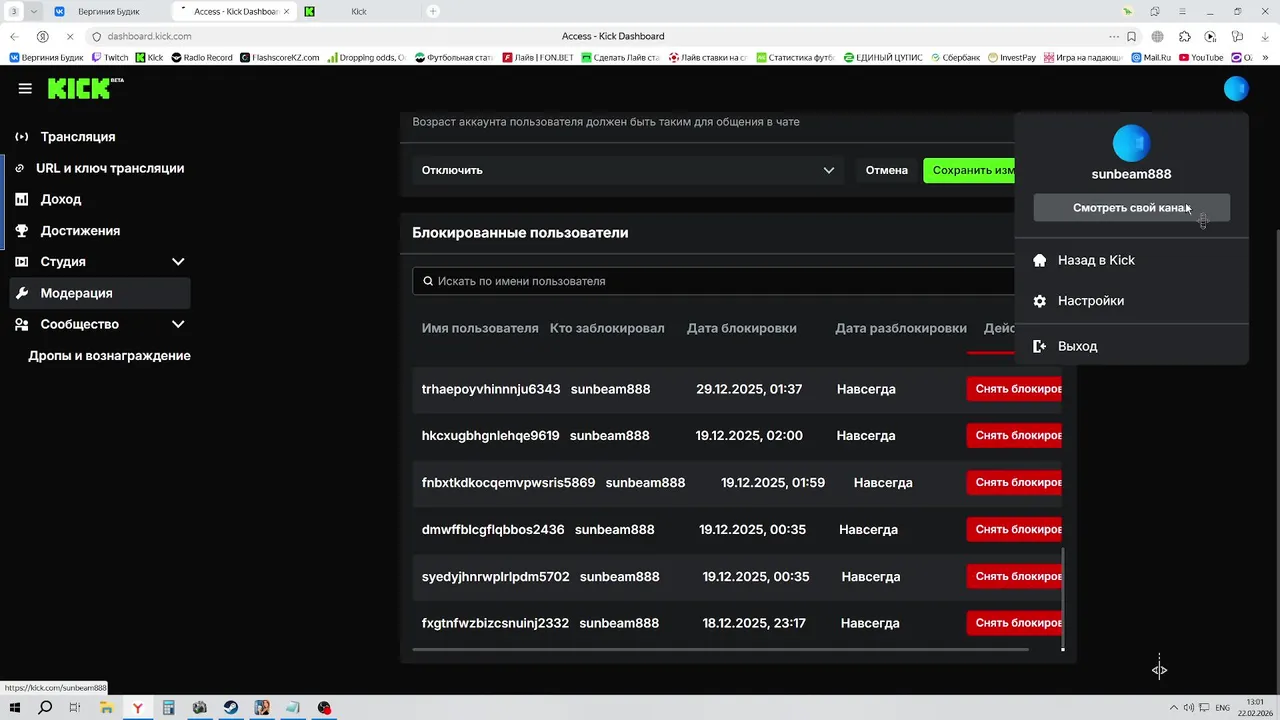Click the large avatar above sunbeam888

(x=1131, y=144)
